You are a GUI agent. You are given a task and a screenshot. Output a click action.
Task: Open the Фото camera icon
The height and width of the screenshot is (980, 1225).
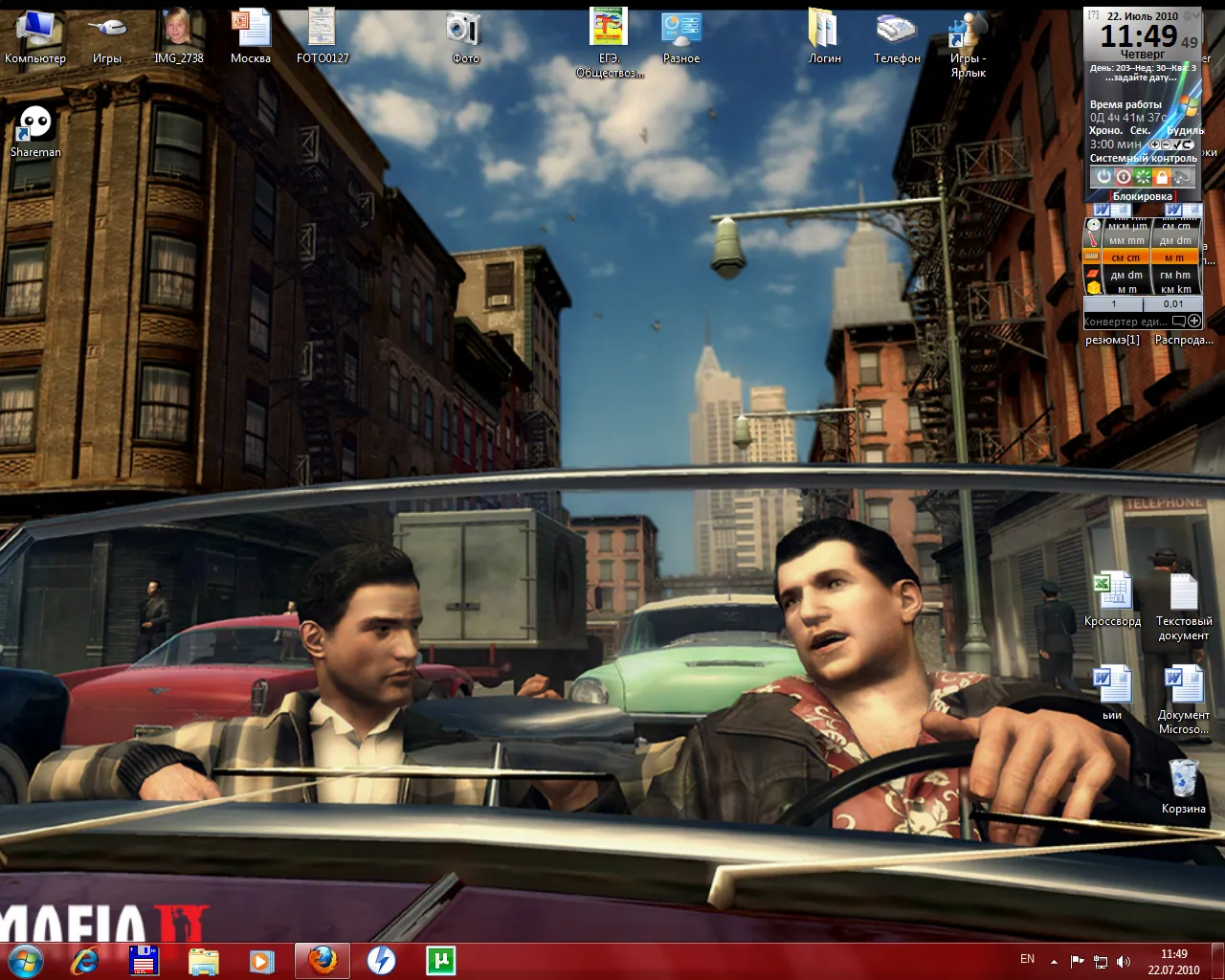[465, 36]
